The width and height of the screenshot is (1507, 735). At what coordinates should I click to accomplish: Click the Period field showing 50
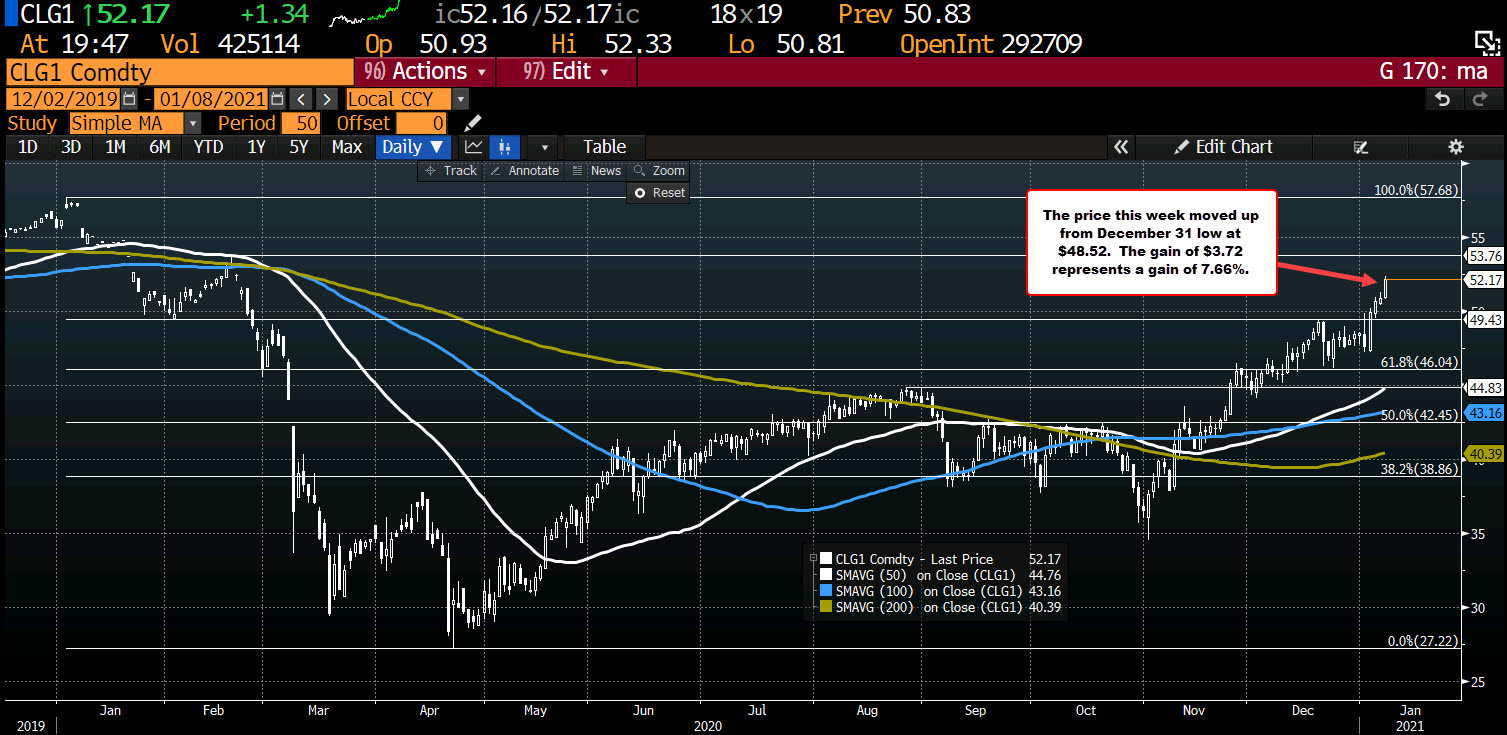(x=299, y=123)
